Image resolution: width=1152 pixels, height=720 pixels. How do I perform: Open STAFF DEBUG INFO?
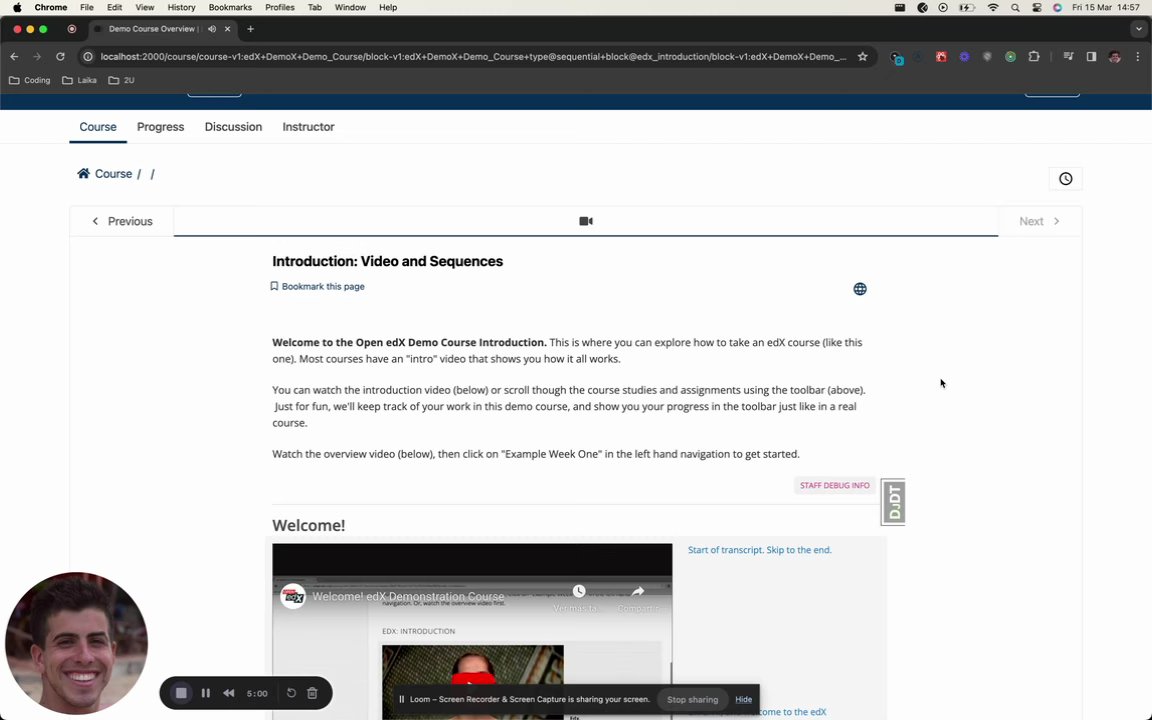[835, 486]
